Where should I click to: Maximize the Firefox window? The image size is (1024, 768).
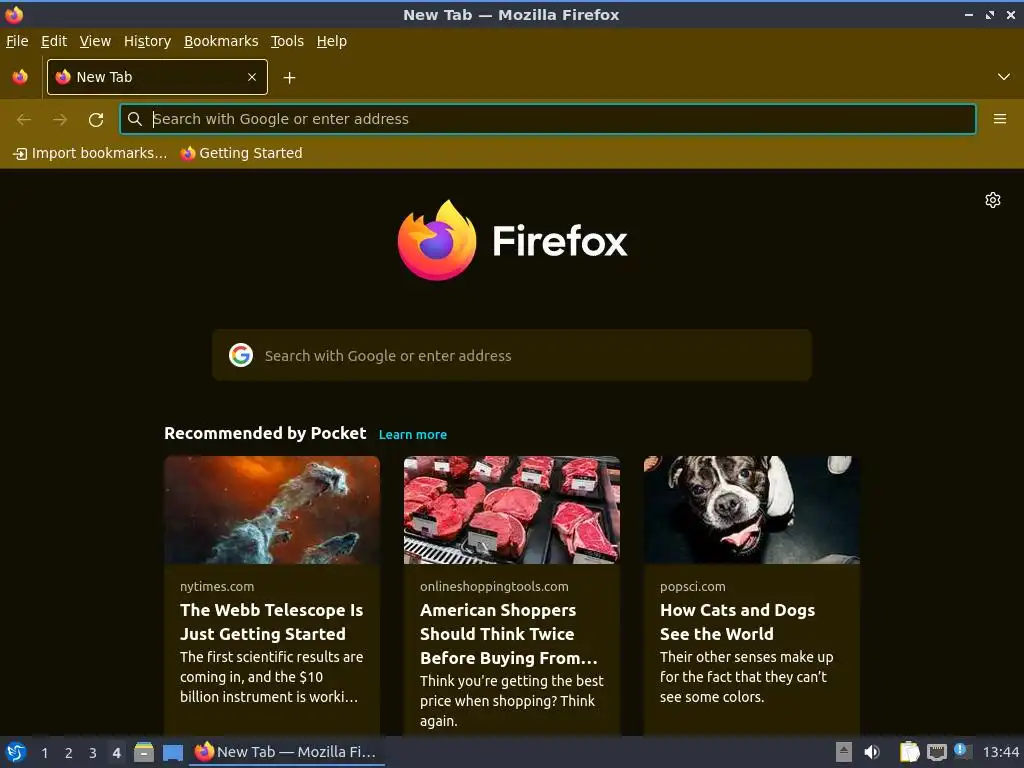coord(990,14)
